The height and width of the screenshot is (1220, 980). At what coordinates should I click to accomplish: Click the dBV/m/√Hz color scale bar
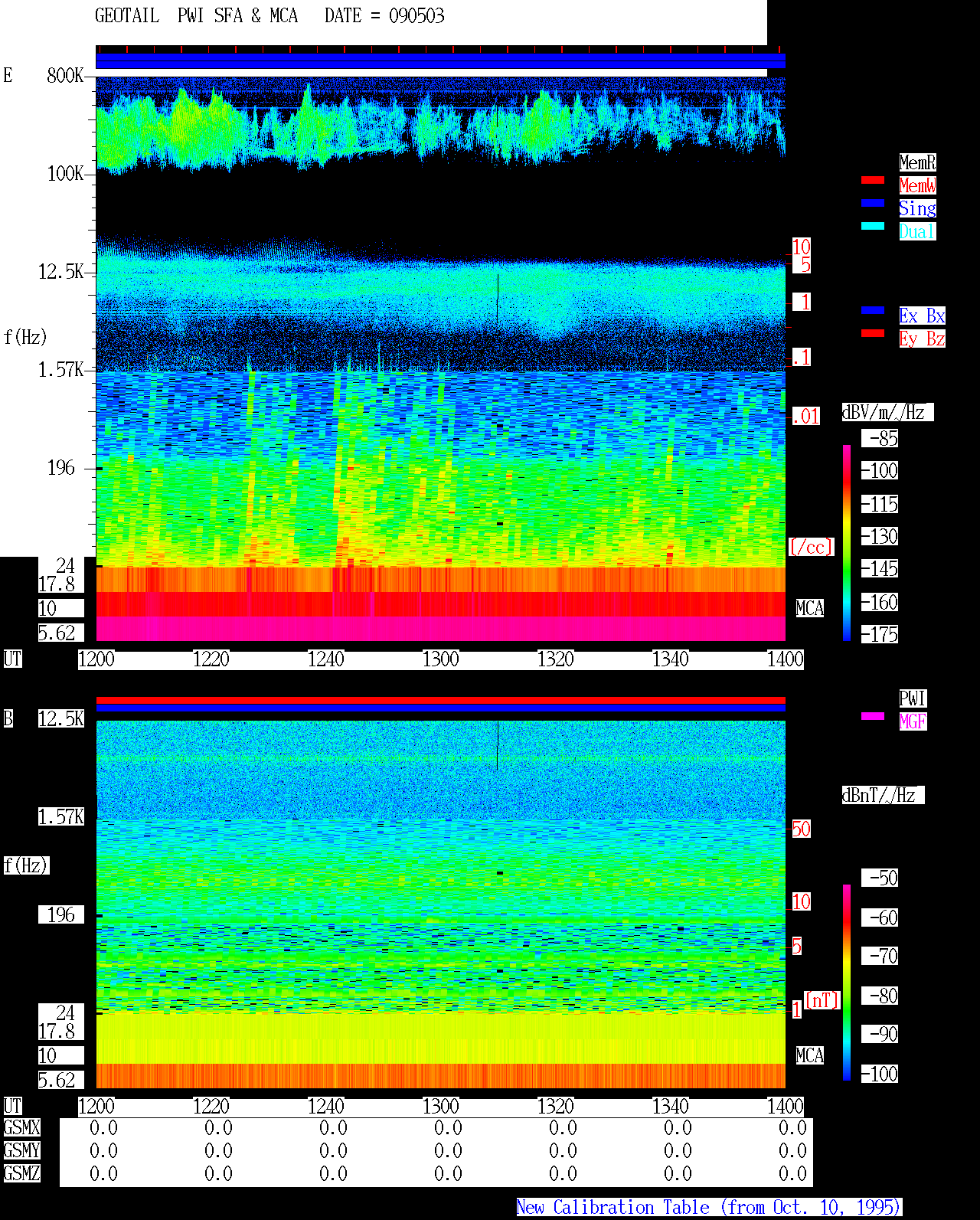pos(847,542)
